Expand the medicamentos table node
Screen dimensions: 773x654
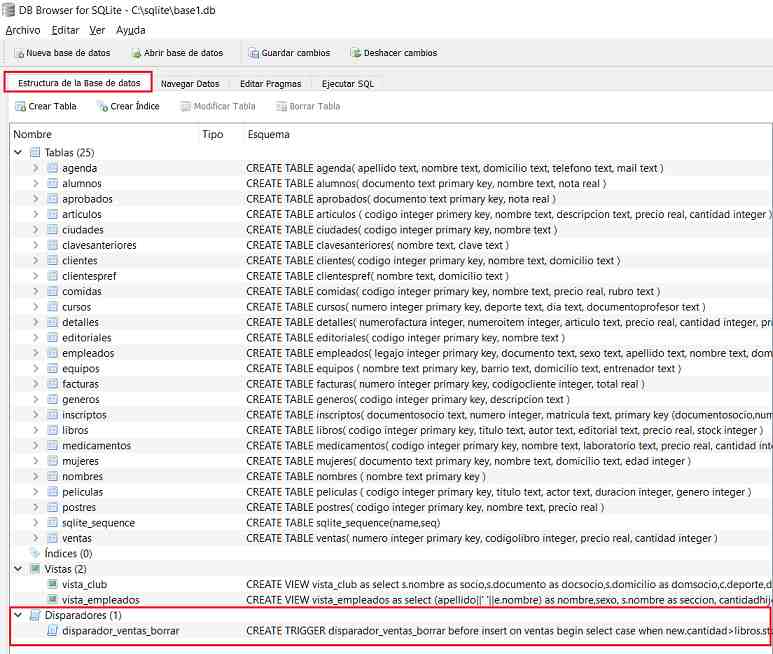(x=35, y=446)
